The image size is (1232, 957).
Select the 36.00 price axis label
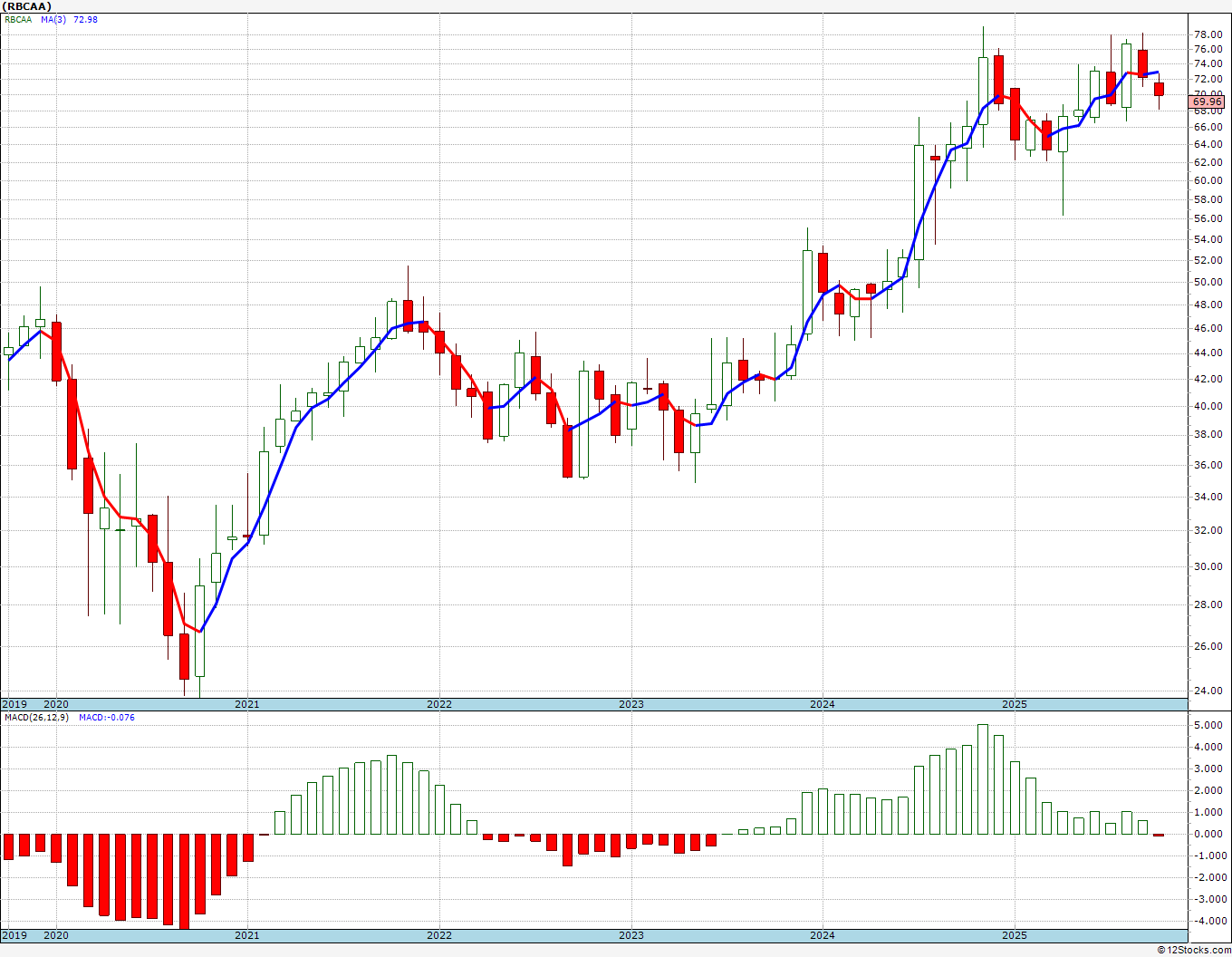point(1208,465)
